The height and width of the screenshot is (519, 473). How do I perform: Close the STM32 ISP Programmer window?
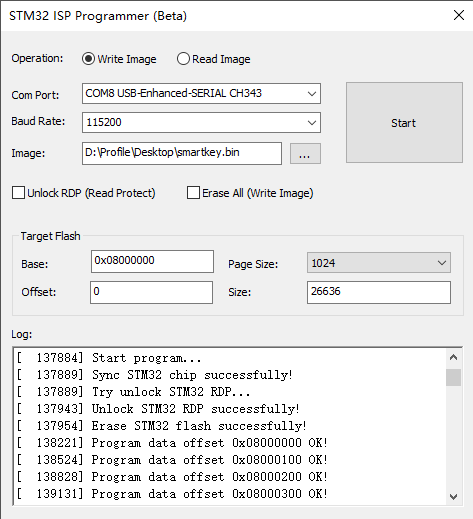[x=459, y=15]
